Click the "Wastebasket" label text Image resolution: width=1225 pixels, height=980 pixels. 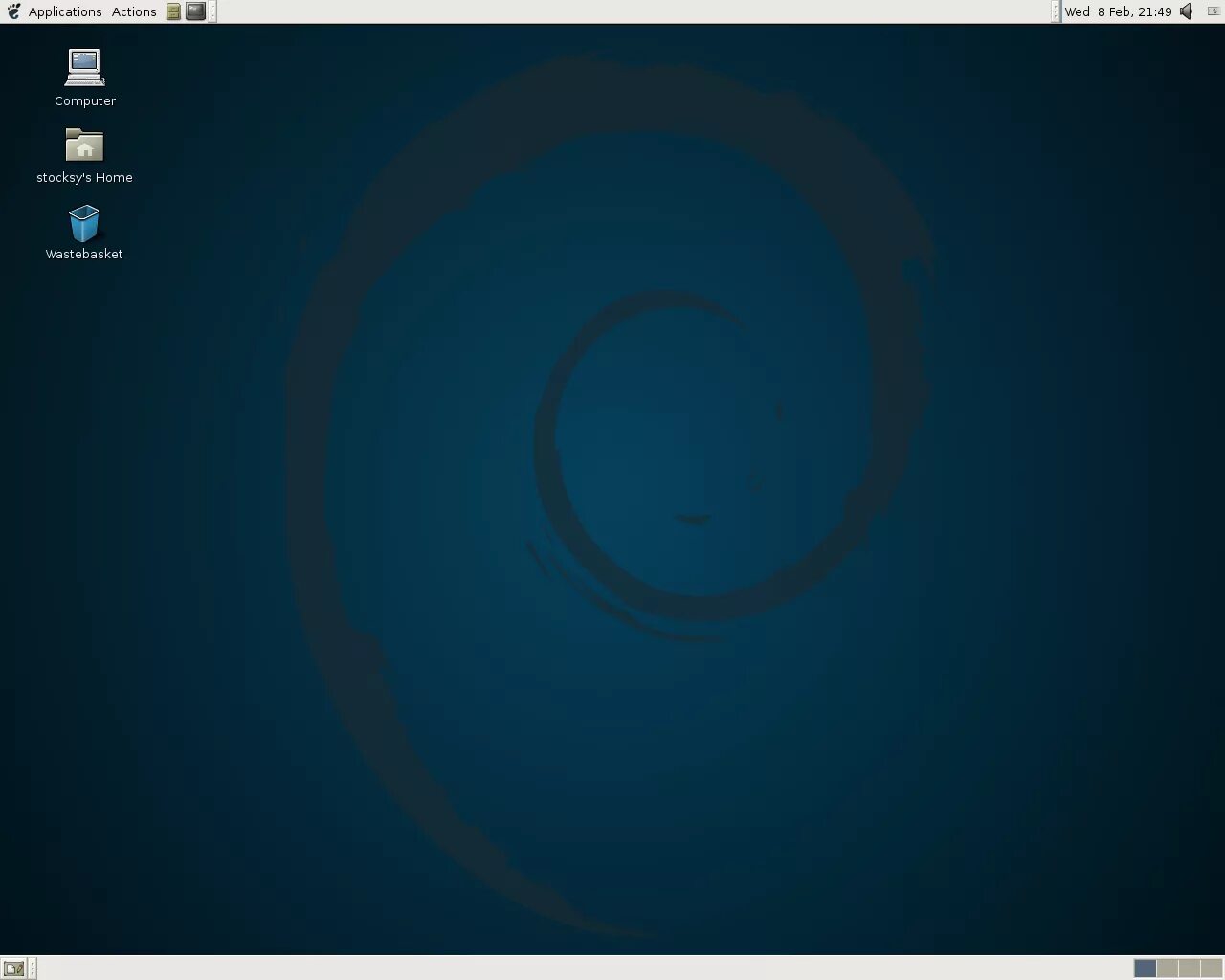[x=84, y=254]
